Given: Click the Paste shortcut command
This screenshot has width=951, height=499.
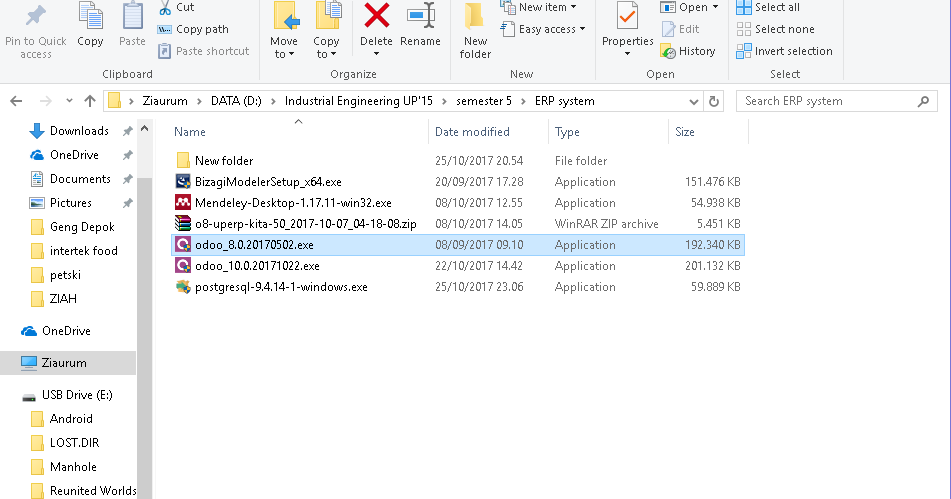Looking at the screenshot, I should 203,51.
